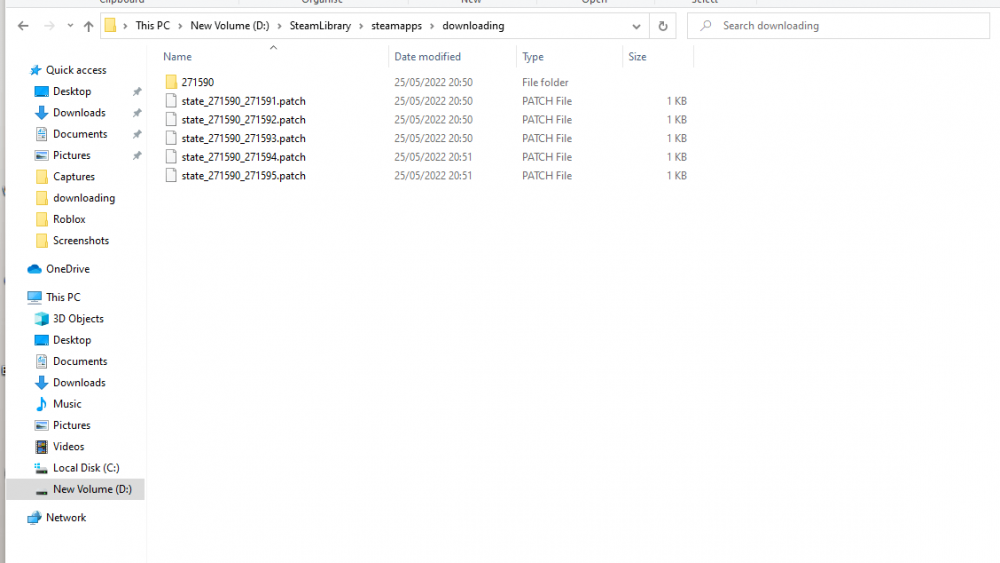1000x563 pixels.
Task: Open pinned Downloads under Quick access
Action: [79, 113]
